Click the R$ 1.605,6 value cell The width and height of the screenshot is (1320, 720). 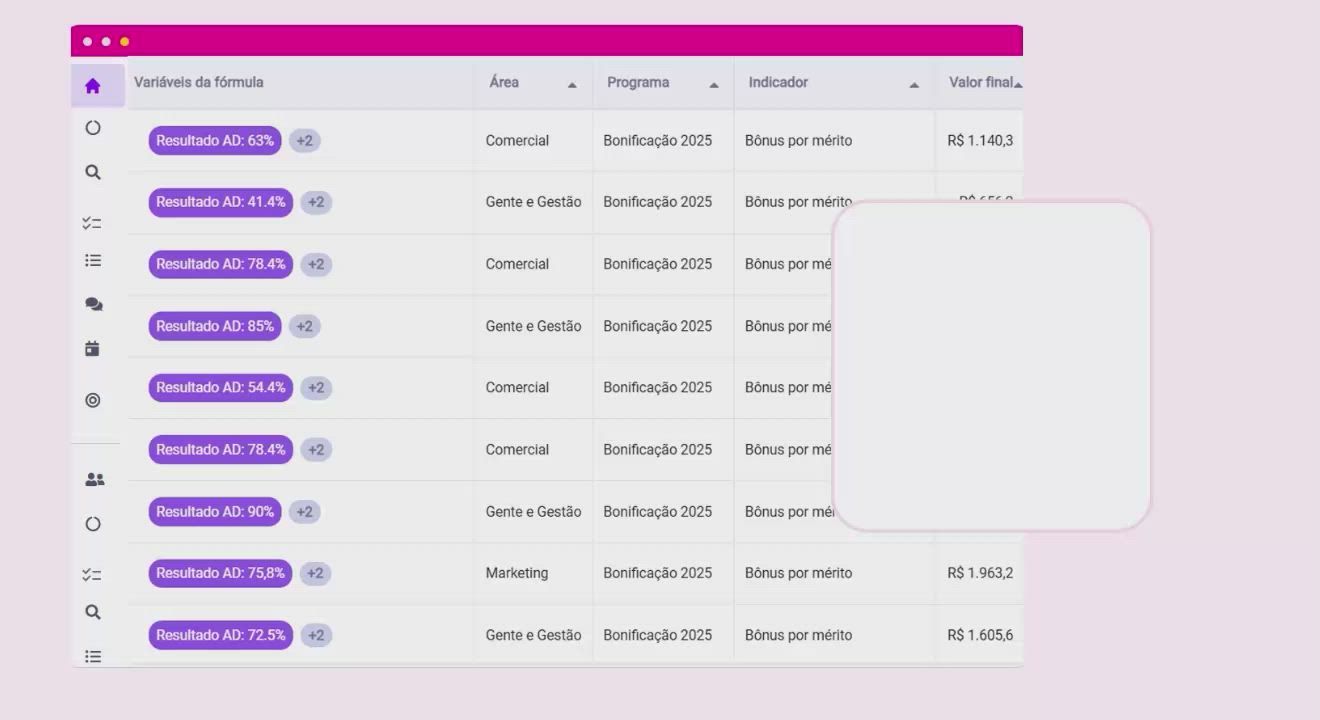pyautogui.click(x=980, y=635)
